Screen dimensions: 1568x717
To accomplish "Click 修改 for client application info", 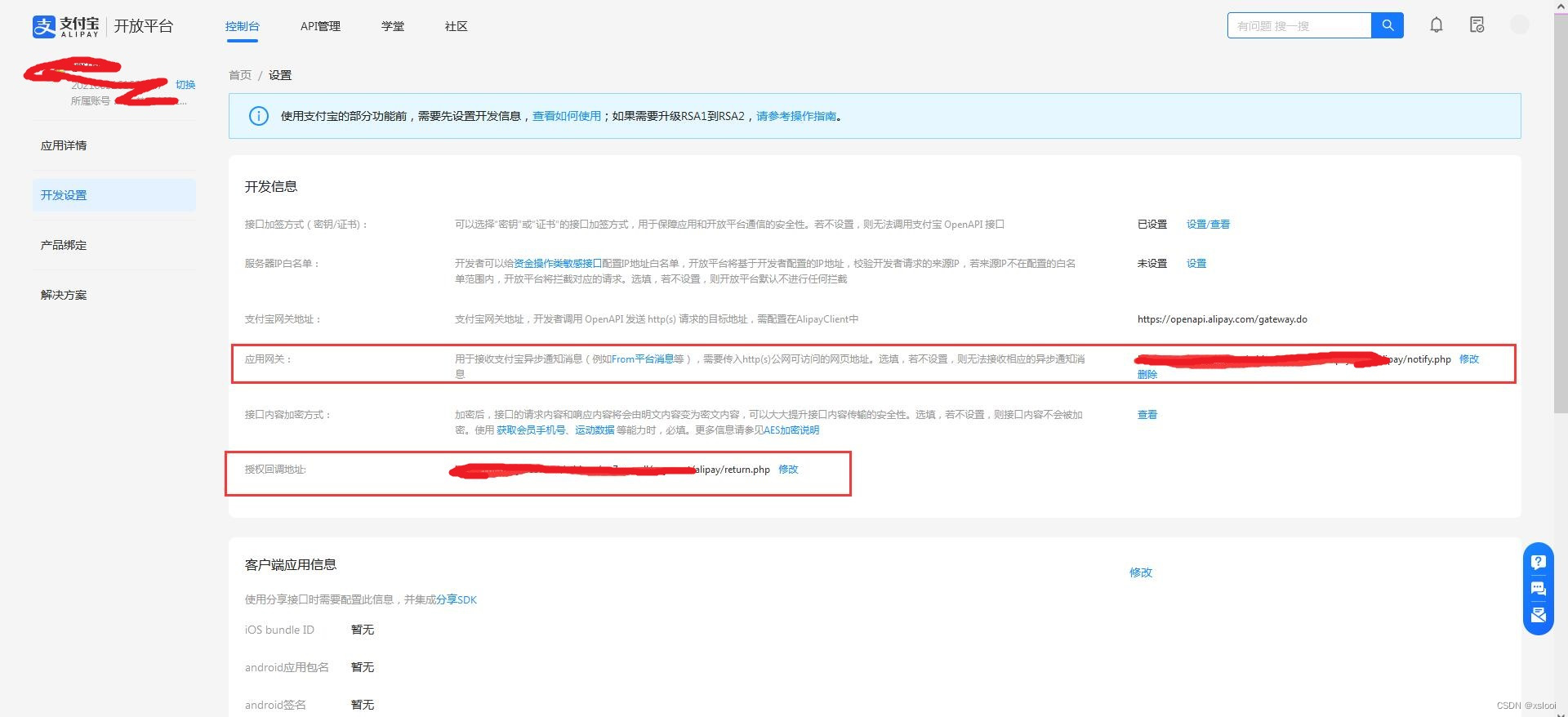I will click(x=1141, y=572).
